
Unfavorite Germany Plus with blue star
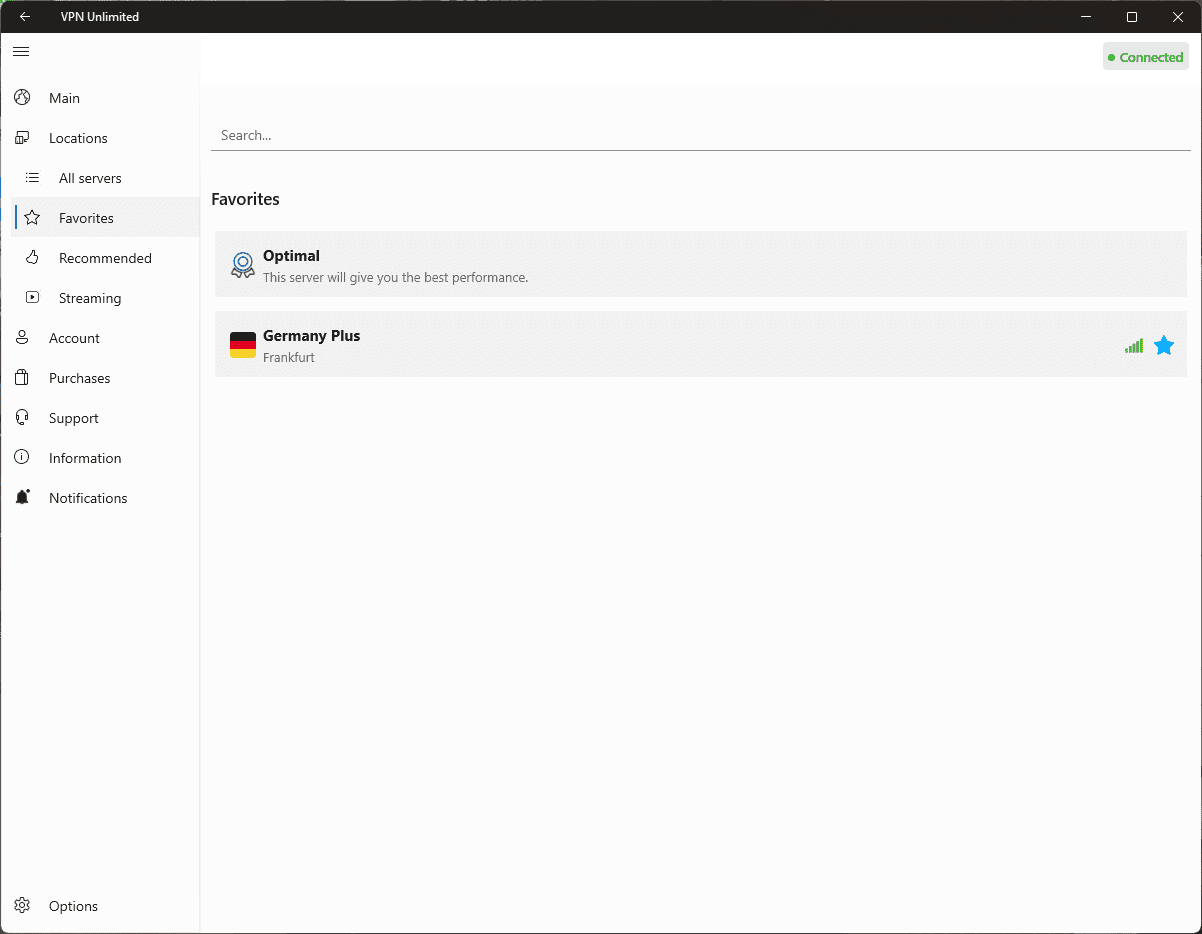pyautogui.click(x=1163, y=346)
